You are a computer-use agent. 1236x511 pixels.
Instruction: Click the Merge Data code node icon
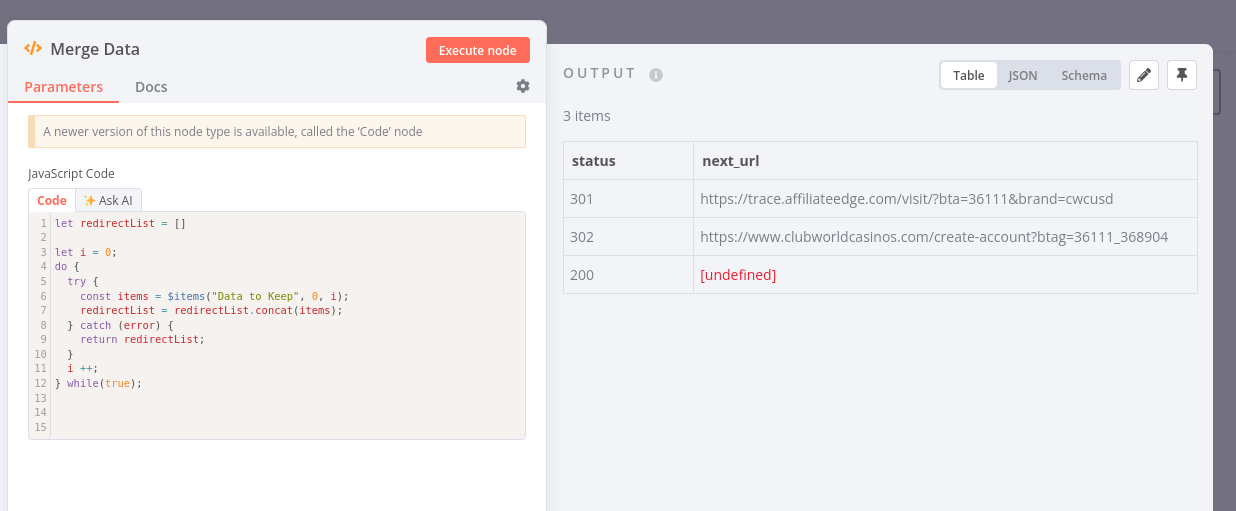tap(33, 49)
